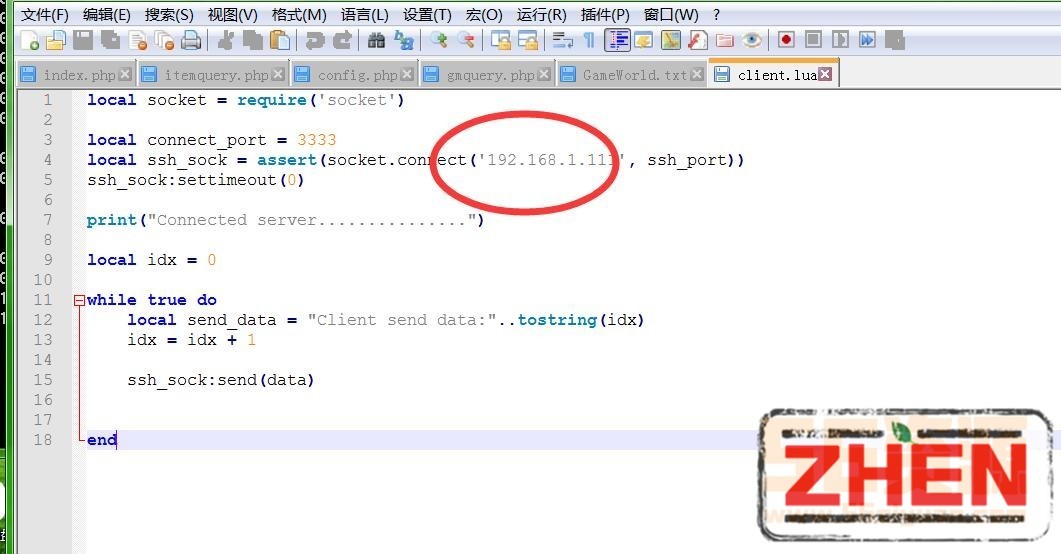
Task: Toggle the word wrap toolbar button
Action: coord(563,41)
